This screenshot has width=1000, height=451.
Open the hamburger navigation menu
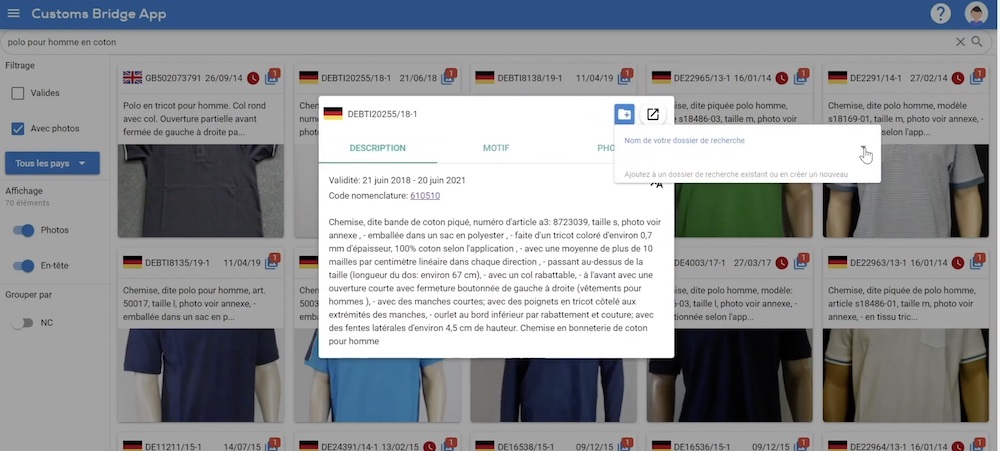(13, 13)
